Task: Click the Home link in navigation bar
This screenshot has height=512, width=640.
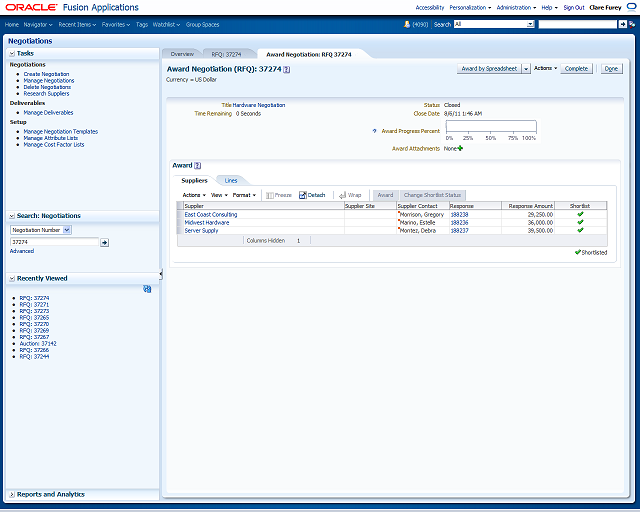Action: (x=12, y=24)
